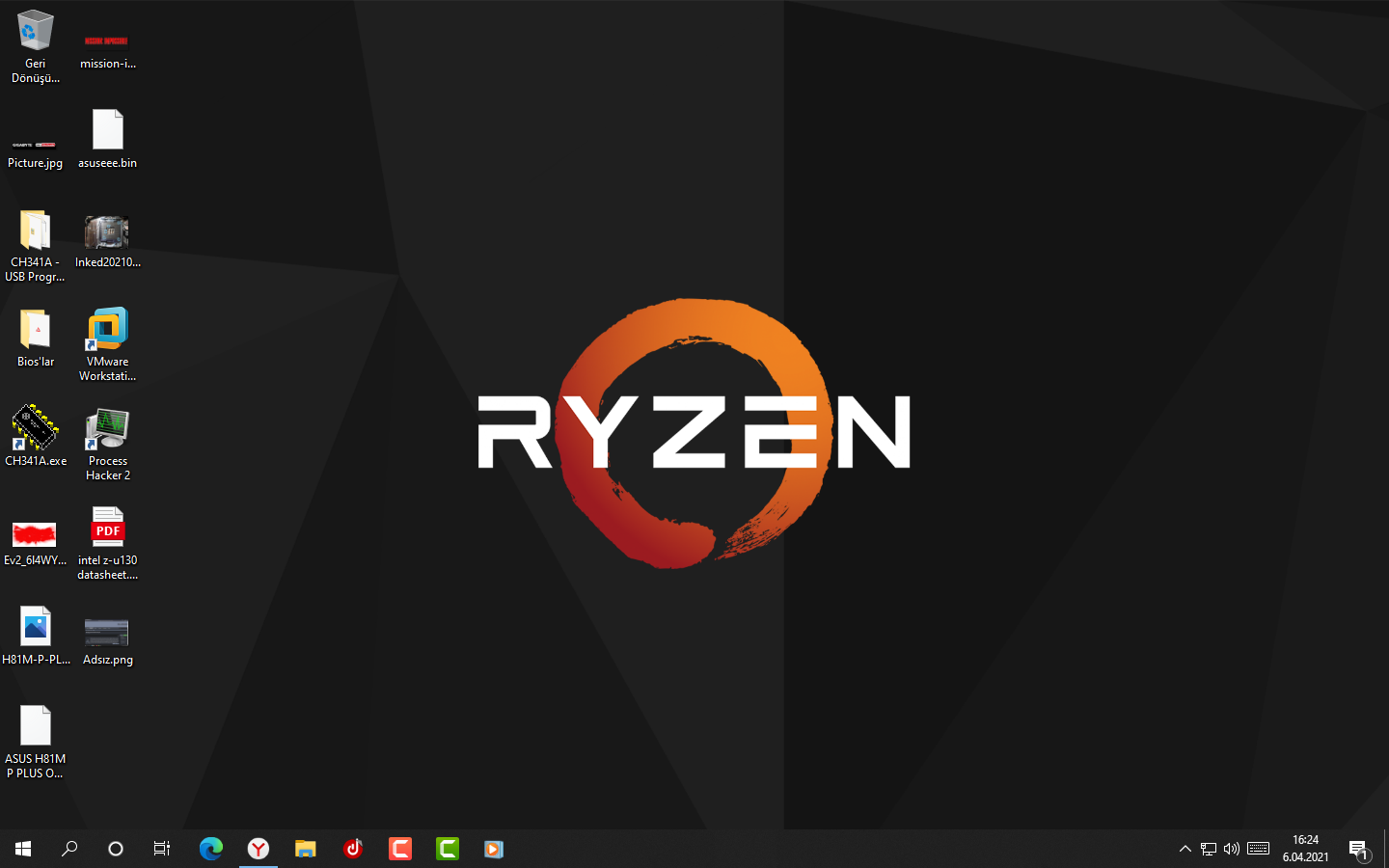
Task: Show hidden system tray icons
Action: 1185,849
